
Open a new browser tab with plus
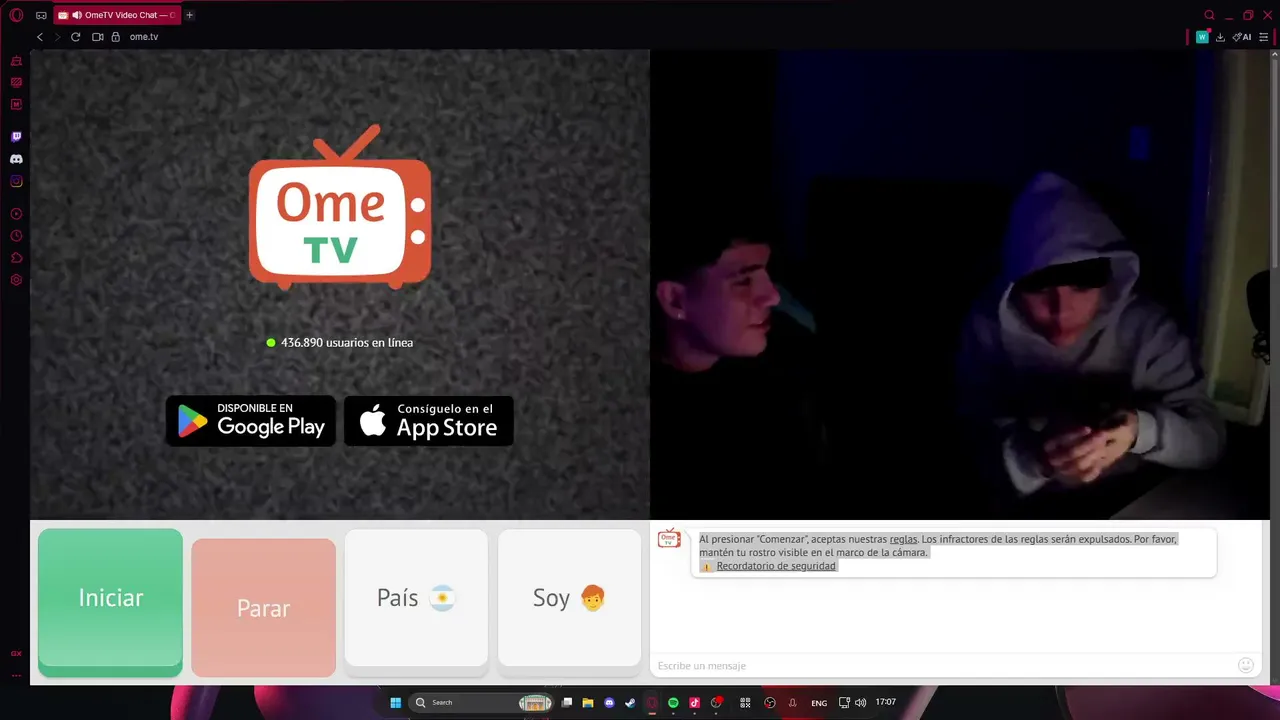(x=189, y=15)
